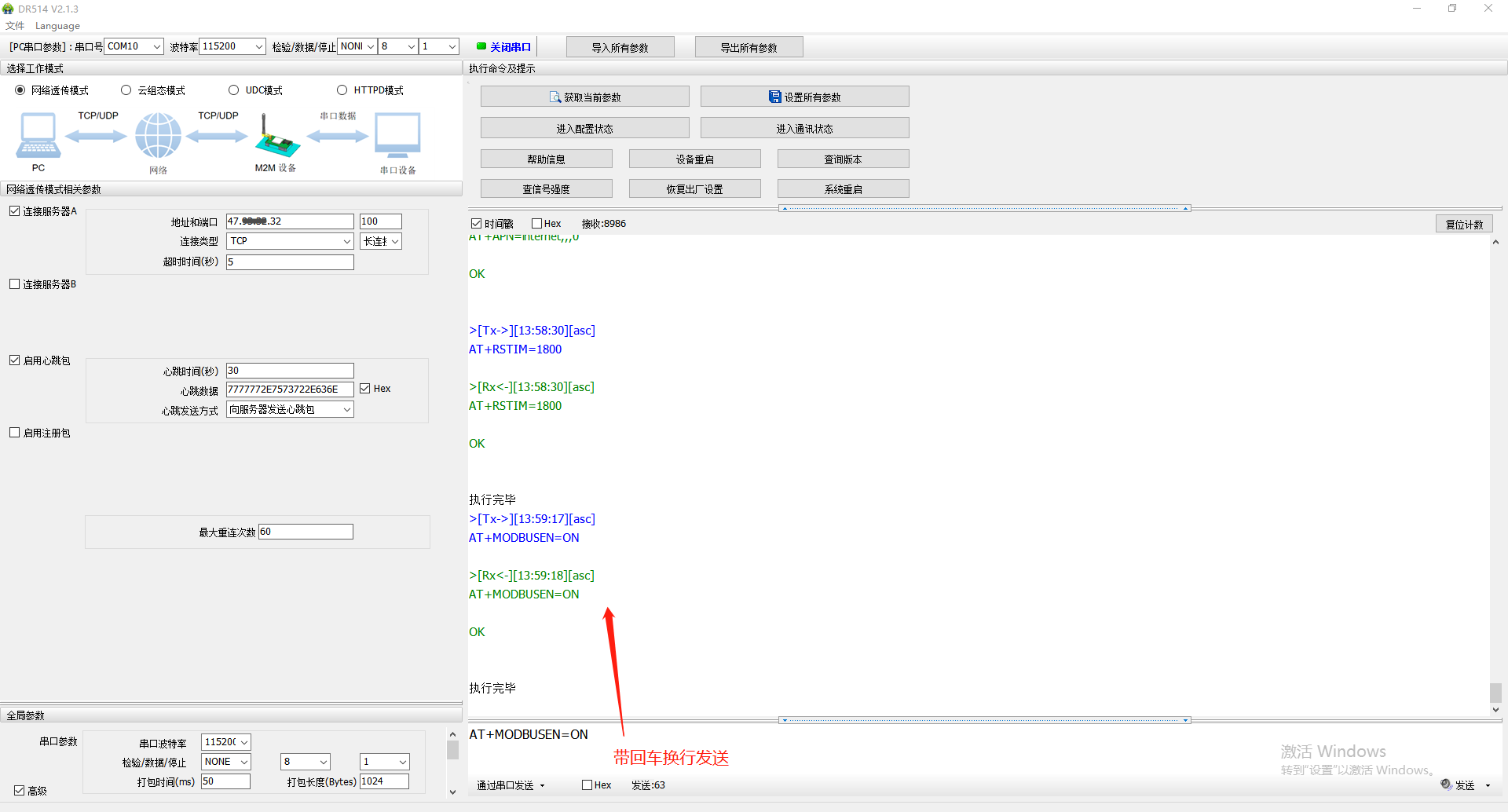1508x812 pixels.
Task: Click the PC computer icon in diagram
Action: tap(38, 135)
